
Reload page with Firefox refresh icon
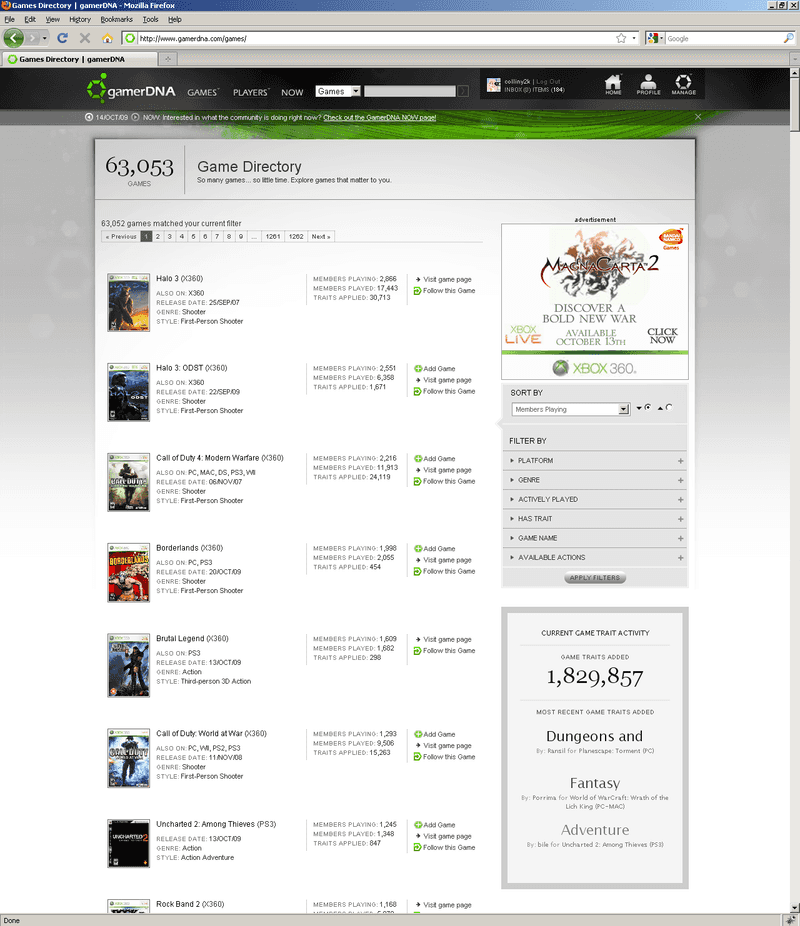[62, 38]
